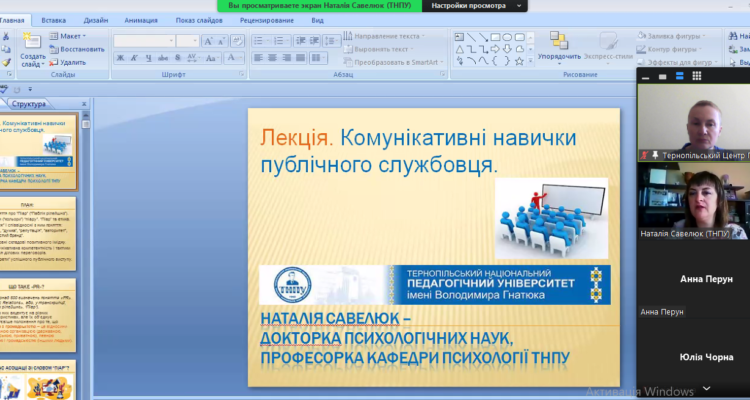Open the Анимация ribbon tab

141,20
